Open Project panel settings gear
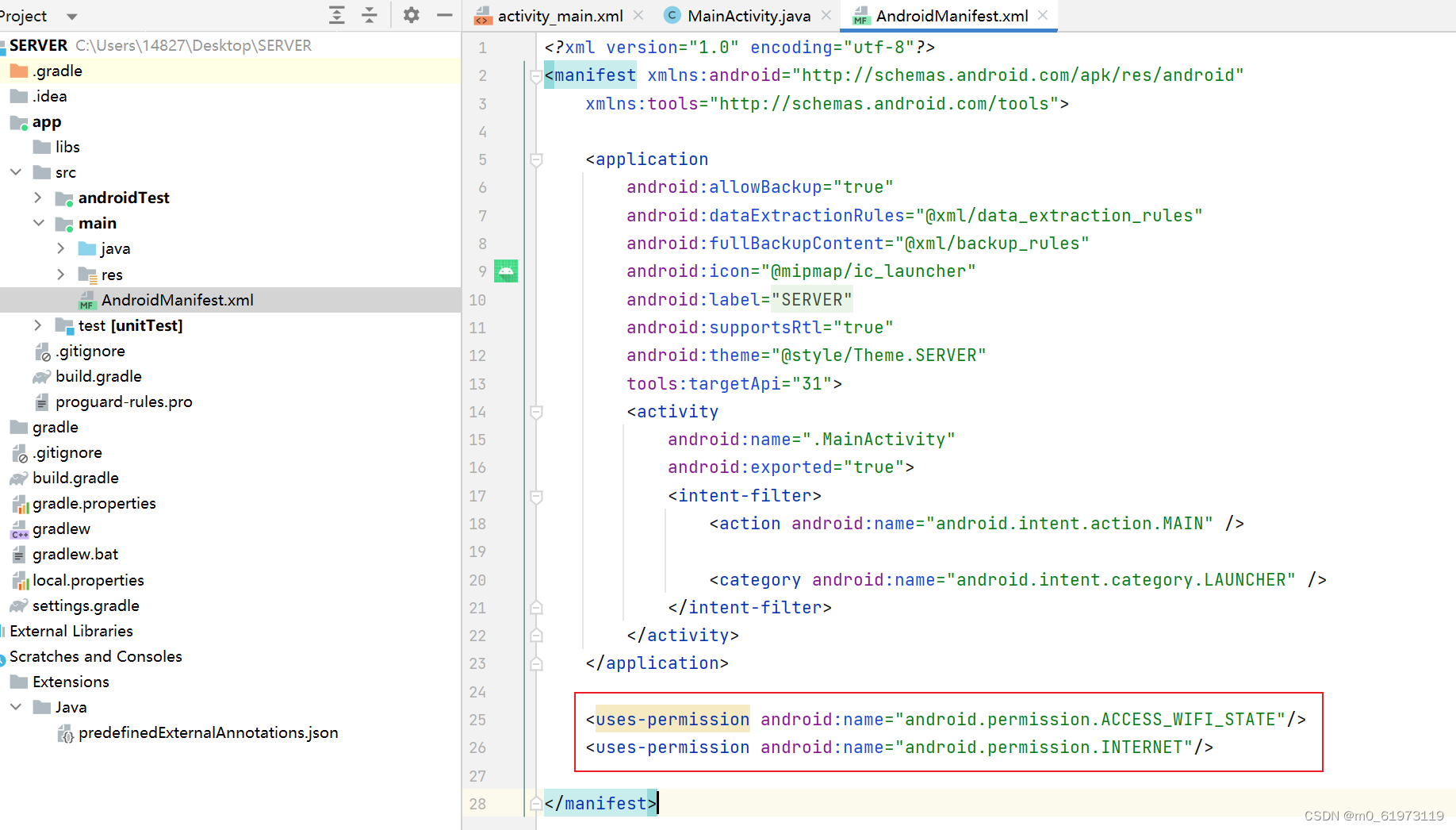Image resolution: width=1456 pixels, height=830 pixels. (411, 15)
